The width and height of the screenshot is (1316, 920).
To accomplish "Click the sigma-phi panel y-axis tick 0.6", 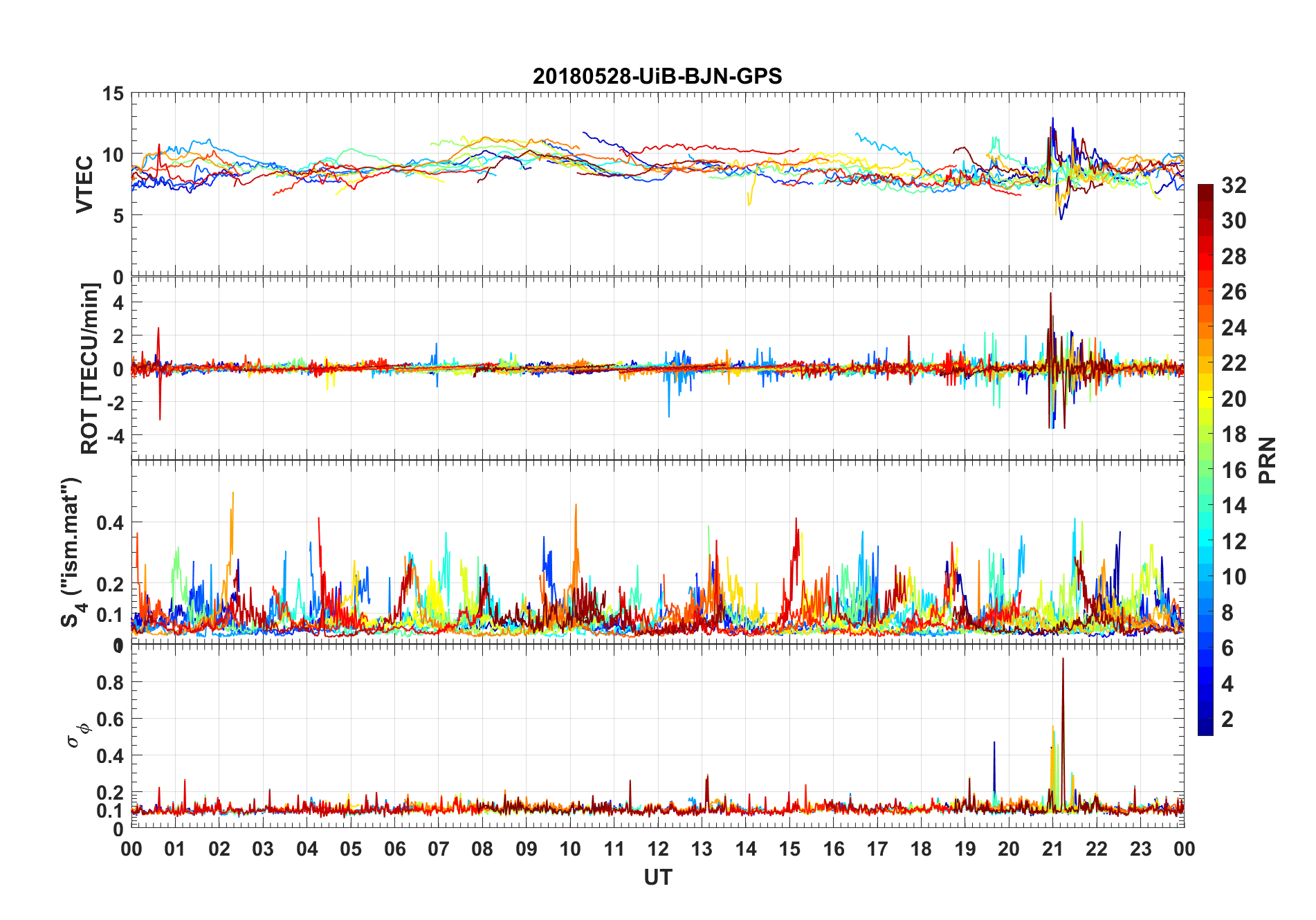I will [110, 719].
